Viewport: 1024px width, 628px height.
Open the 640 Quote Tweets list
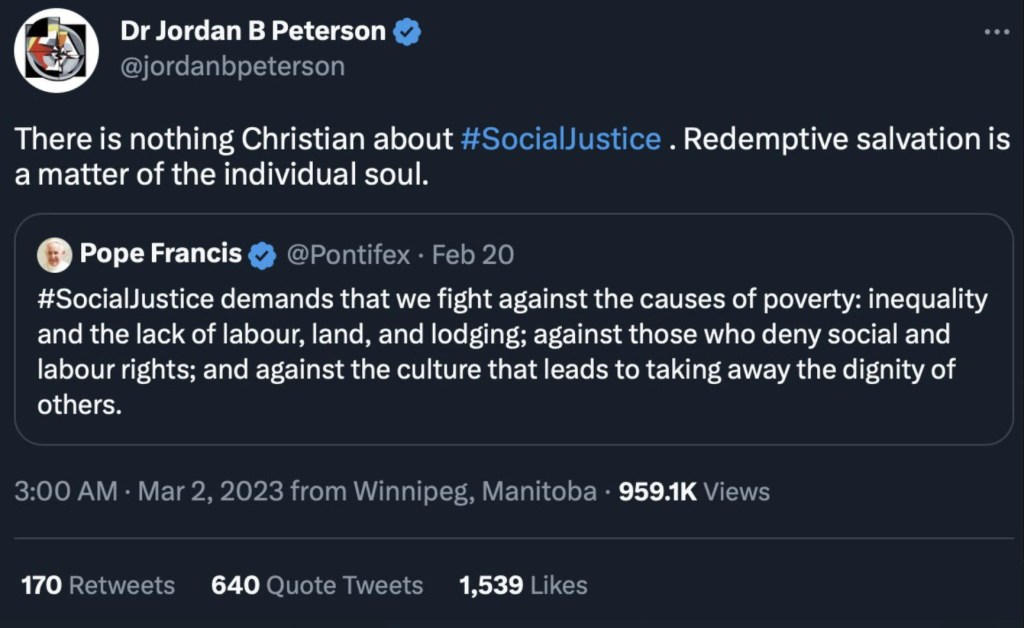[x=316, y=585]
